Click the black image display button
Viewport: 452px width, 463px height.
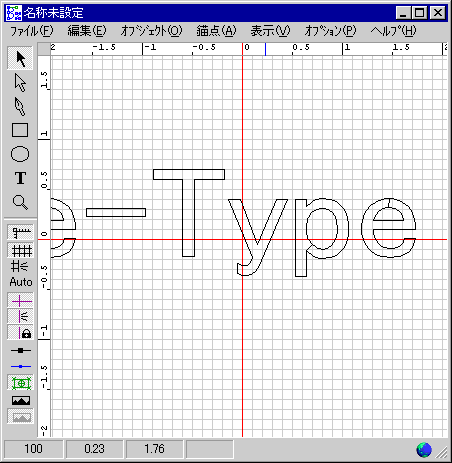(20, 400)
